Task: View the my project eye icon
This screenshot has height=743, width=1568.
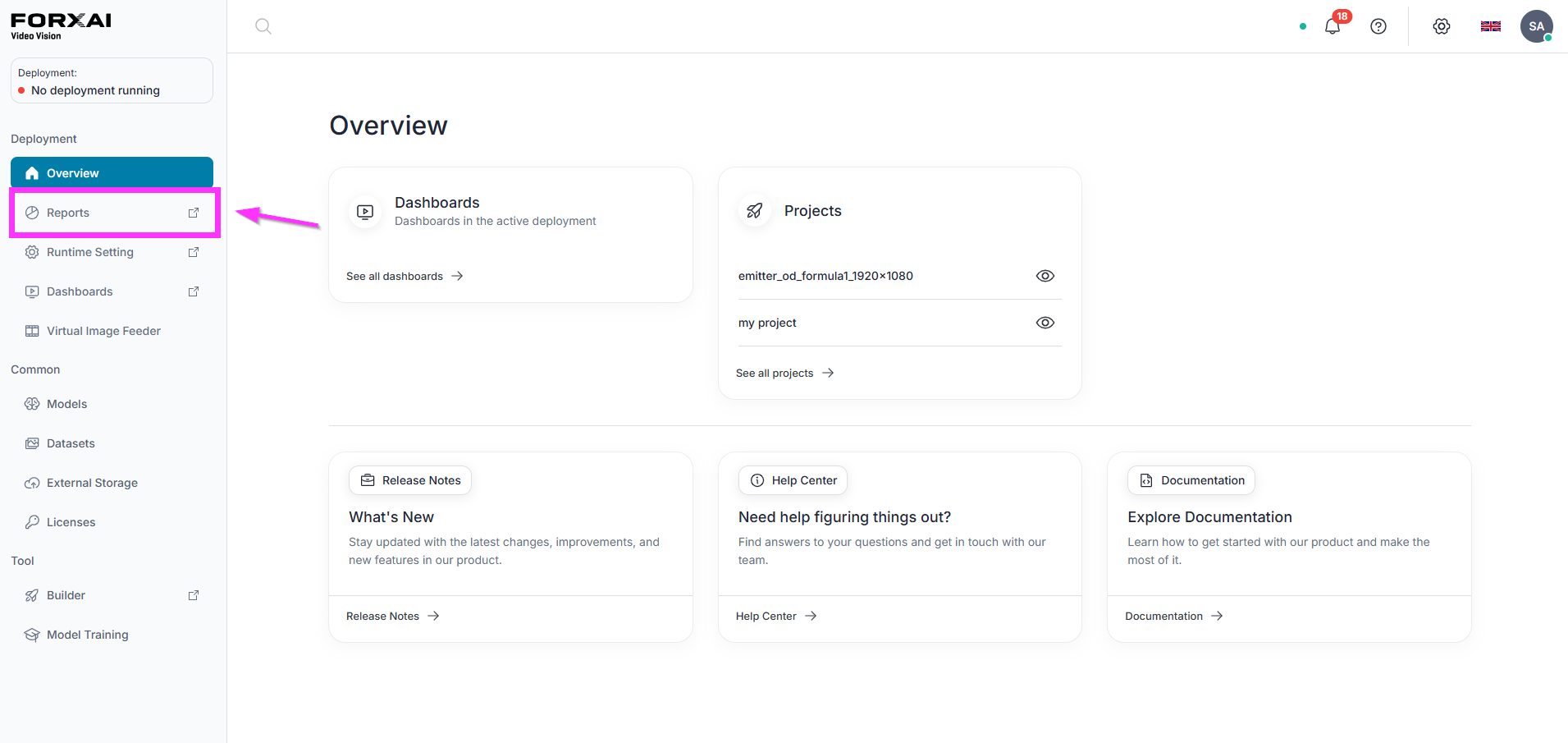Action: click(x=1045, y=323)
